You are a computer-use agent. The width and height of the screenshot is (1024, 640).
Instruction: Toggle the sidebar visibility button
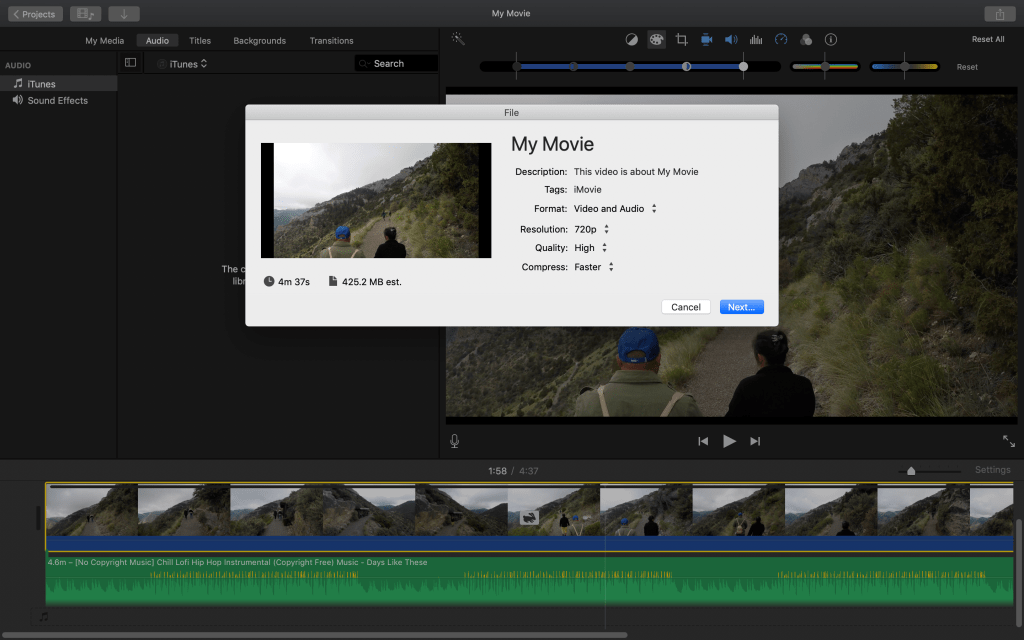pyautogui.click(x=130, y=63)
